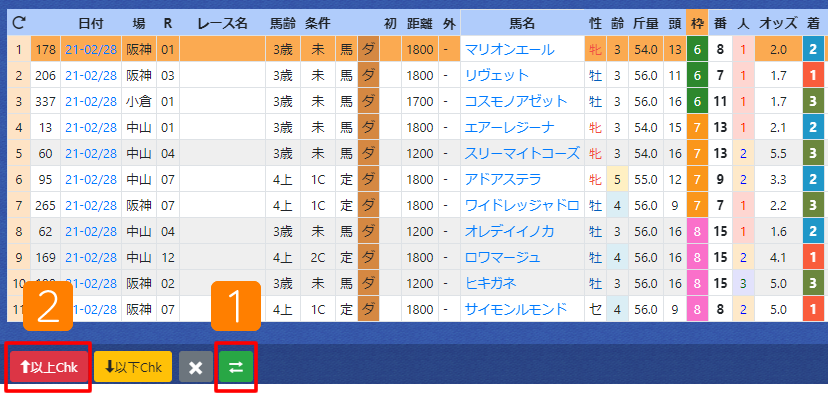Click the 2C condition cell for ロワマージュ
The height and width of the screenshot is (393, 828).
[x=318, y=257]
